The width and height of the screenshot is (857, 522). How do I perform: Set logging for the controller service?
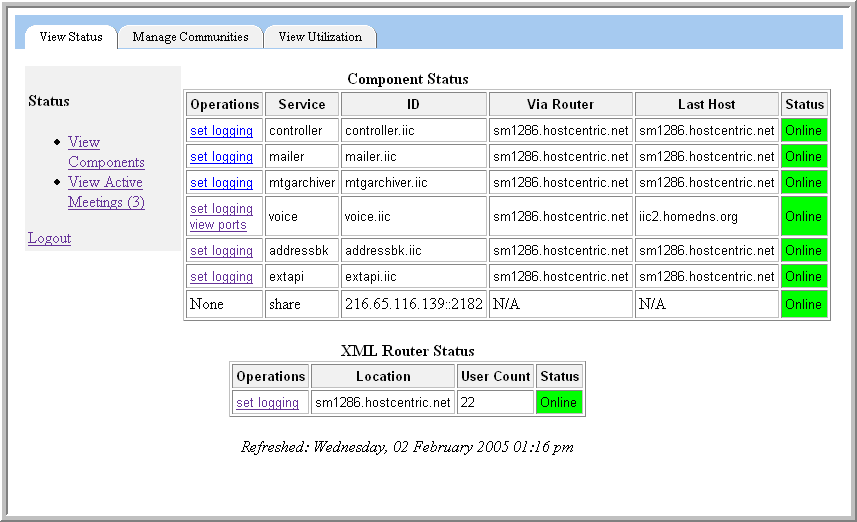click(221, 131)
